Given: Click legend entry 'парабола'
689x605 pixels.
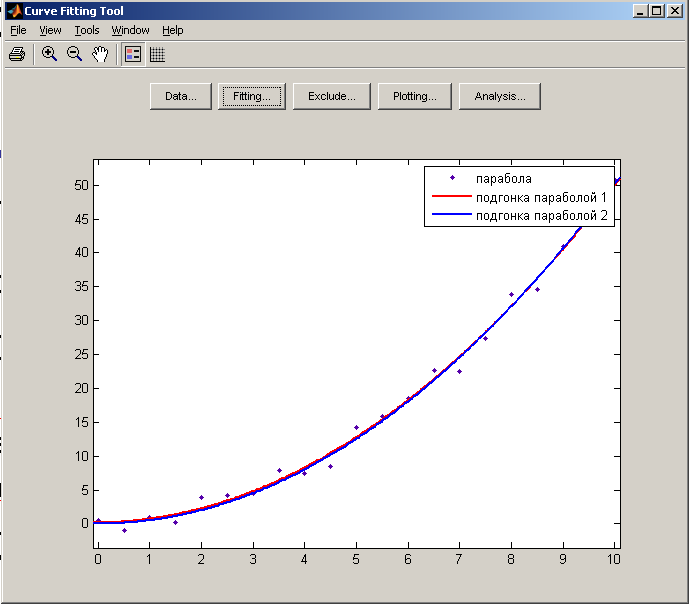Looking at the screenshot, I should tap(504, 178).
